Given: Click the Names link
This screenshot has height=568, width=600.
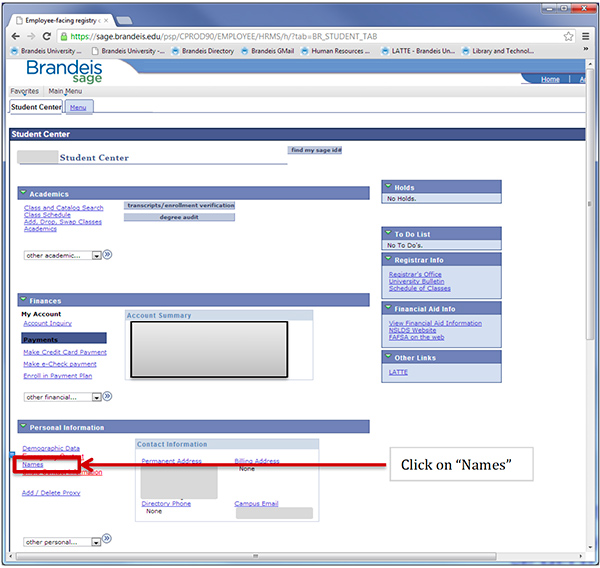Looking at the screenshot, I should [x=33, y=464].
